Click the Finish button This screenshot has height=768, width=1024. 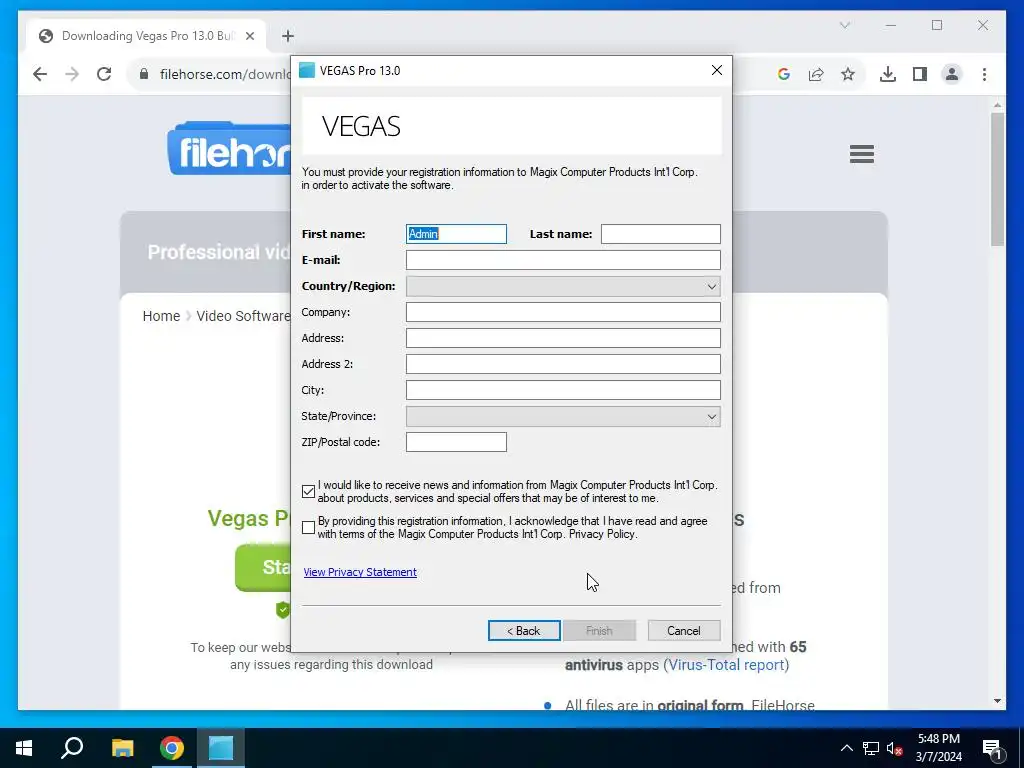(x=599, y=631)
